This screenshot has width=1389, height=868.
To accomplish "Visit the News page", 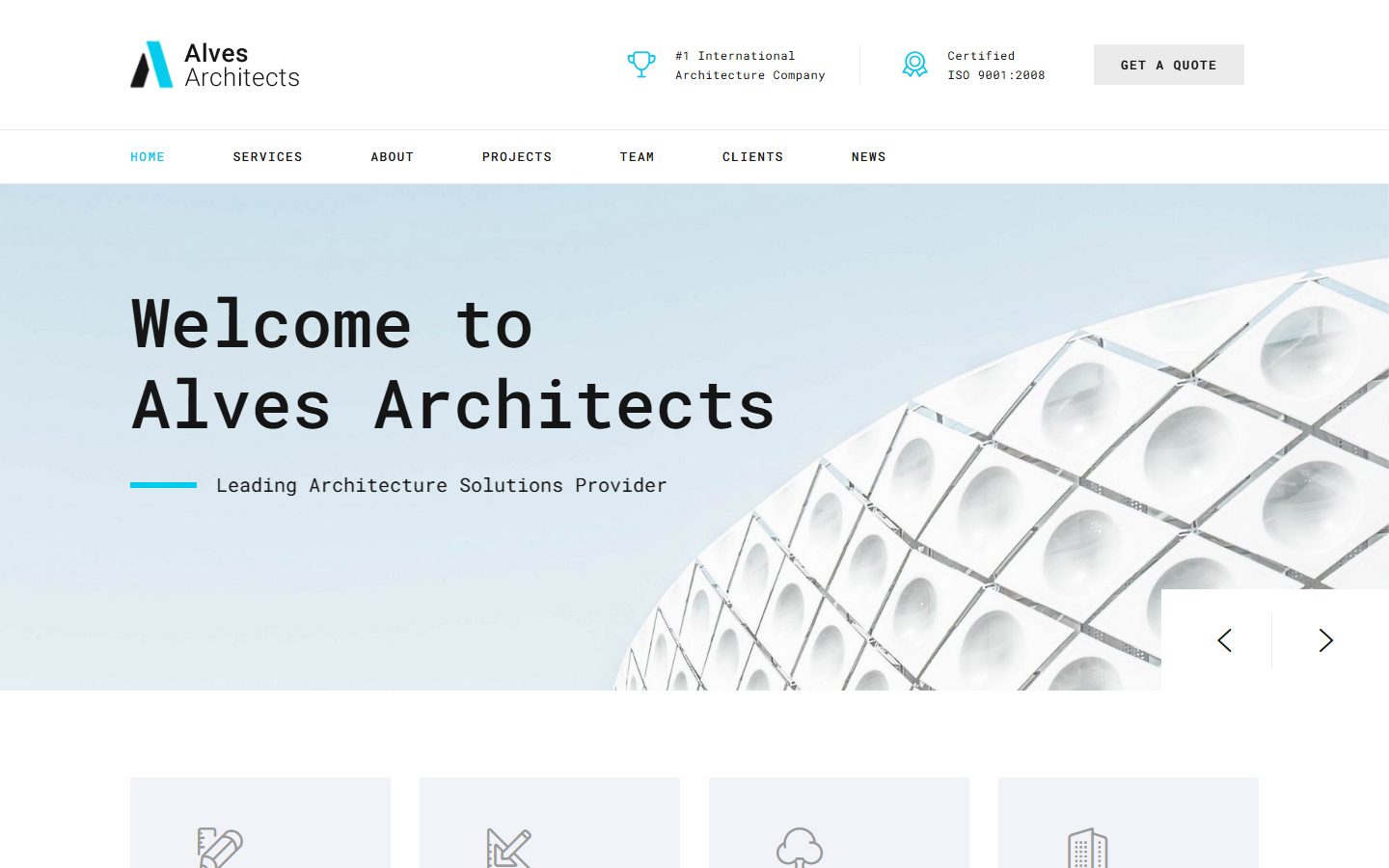I will point(869,156).
